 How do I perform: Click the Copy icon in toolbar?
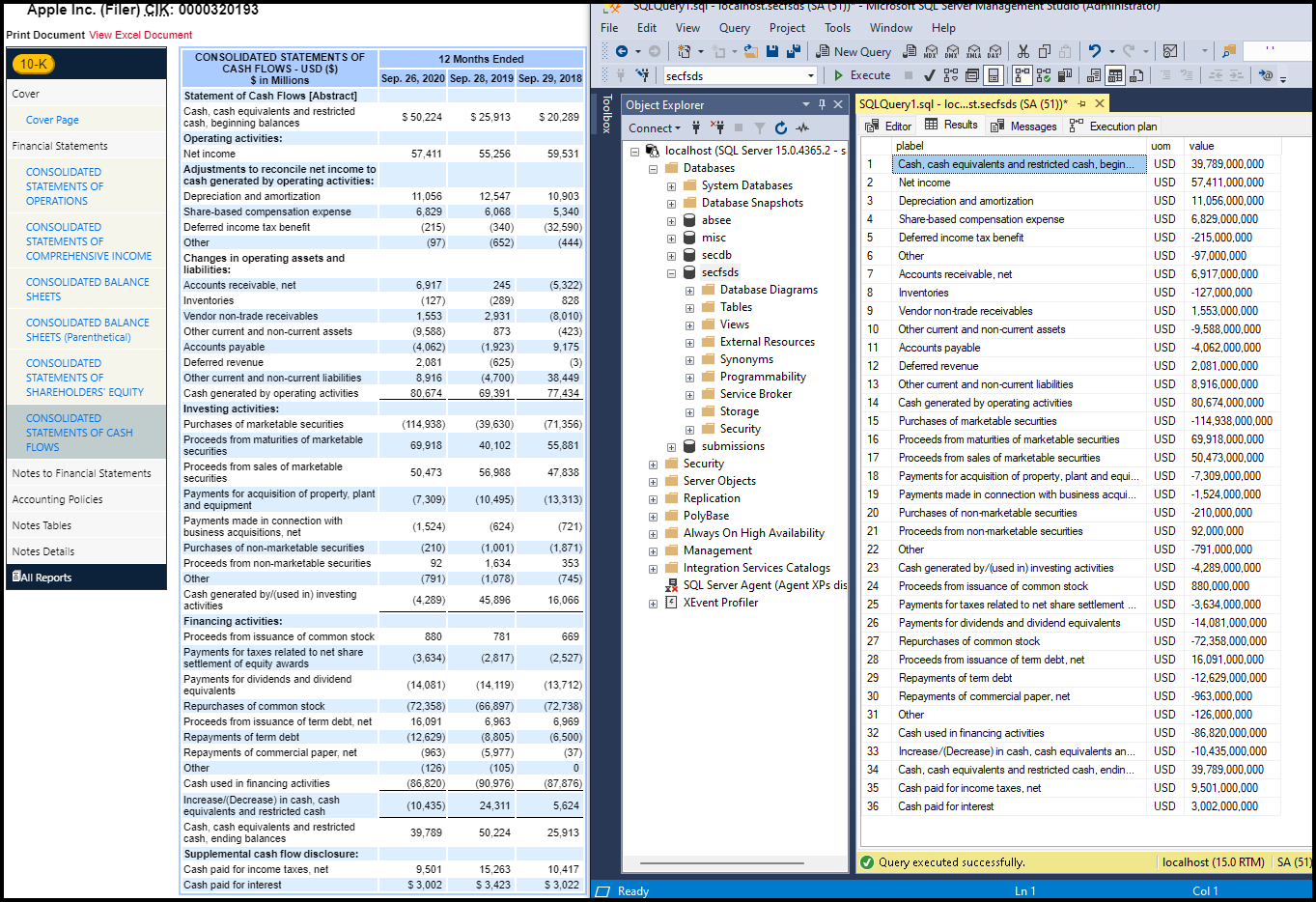coord(1044,51)
